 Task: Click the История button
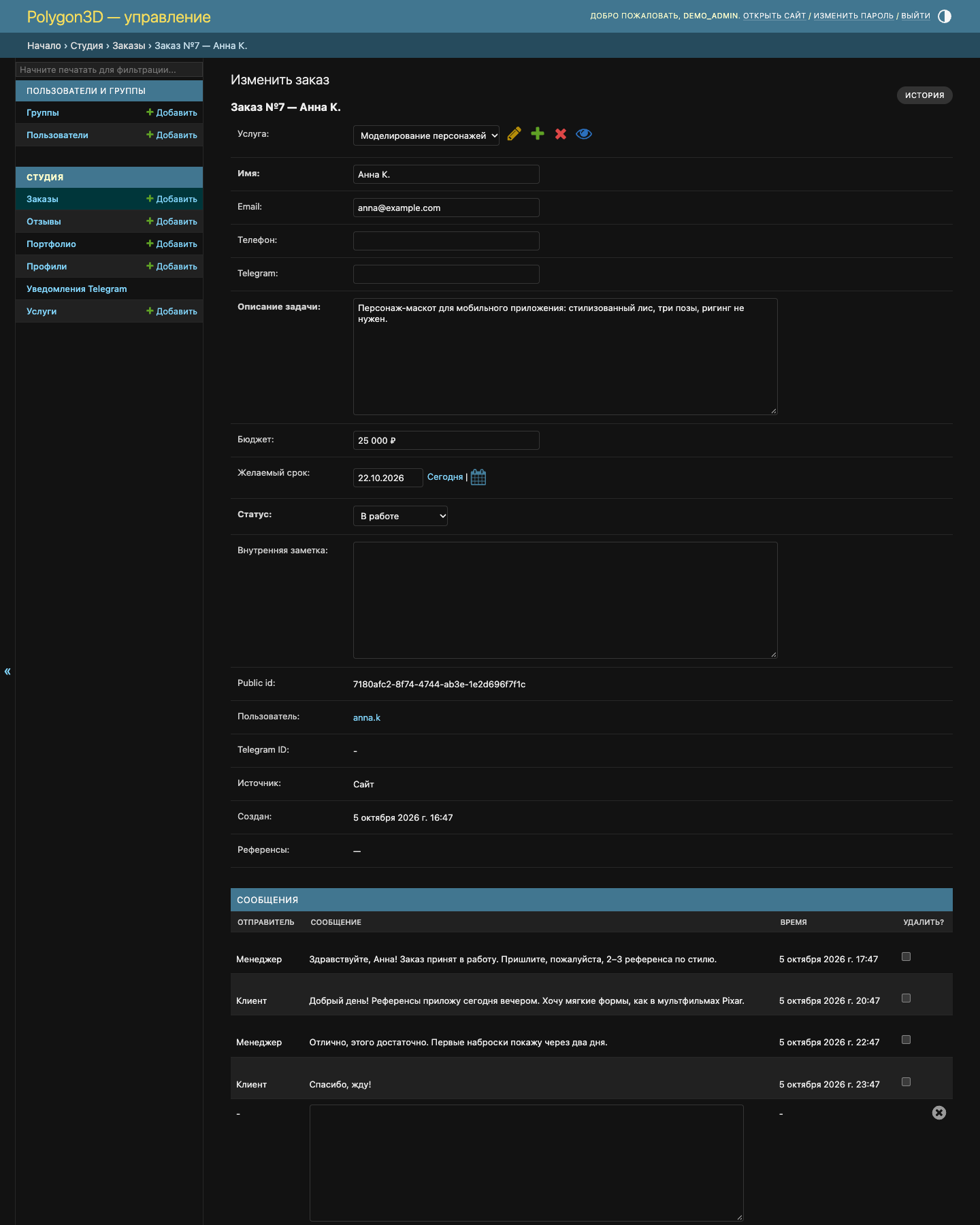point(924,95)
